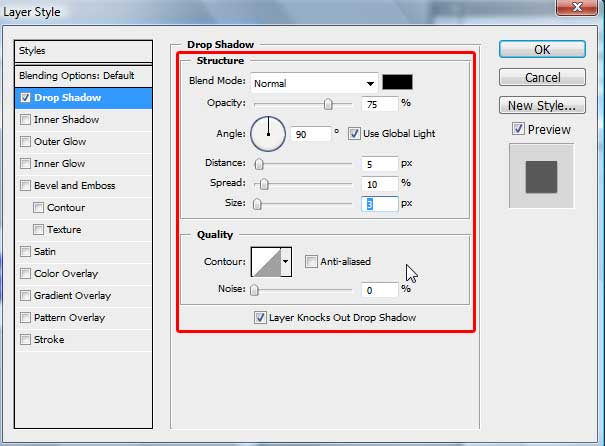Open the black shadow color swatch
This screenshot has height=446, width=605.
(x=397, y=82)
